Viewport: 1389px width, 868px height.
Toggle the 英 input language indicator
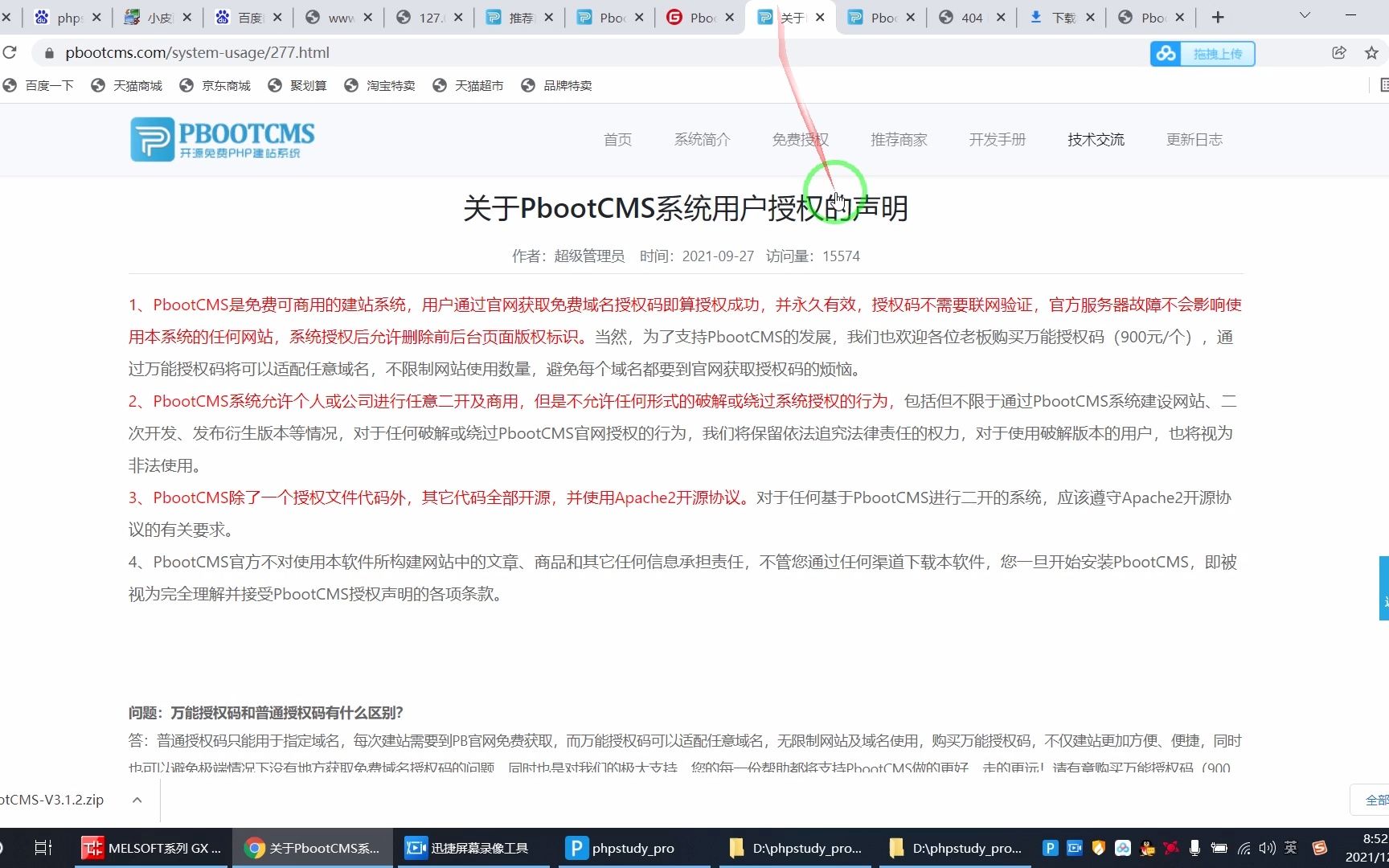click(x=1291, y=848)
